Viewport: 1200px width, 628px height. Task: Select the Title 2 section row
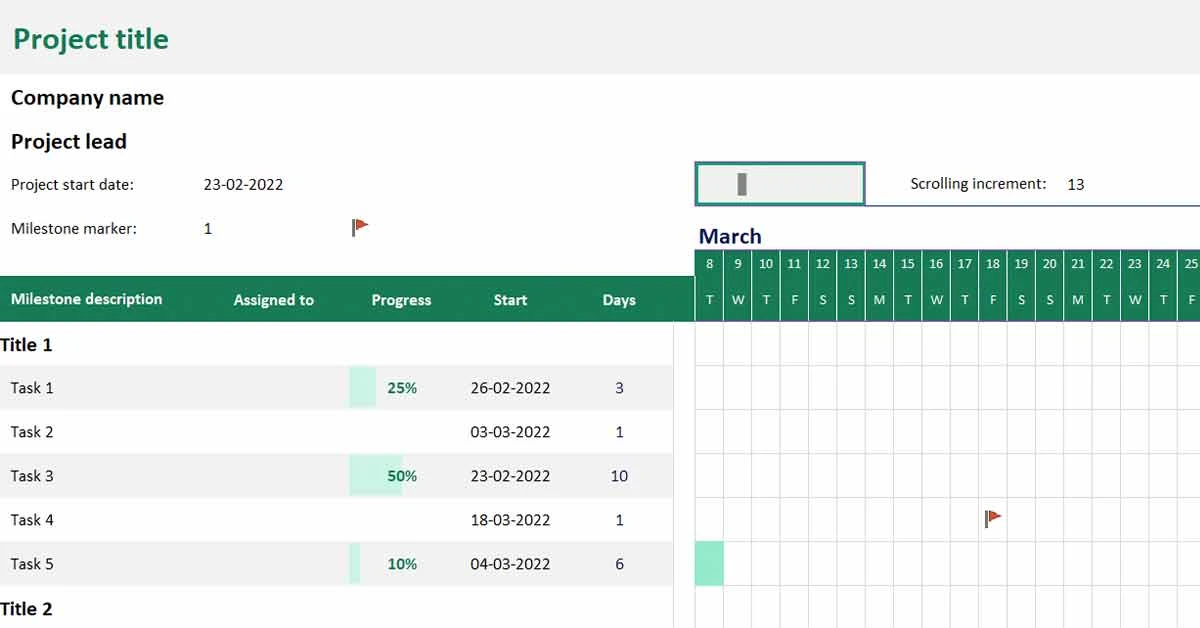(24, 609)
